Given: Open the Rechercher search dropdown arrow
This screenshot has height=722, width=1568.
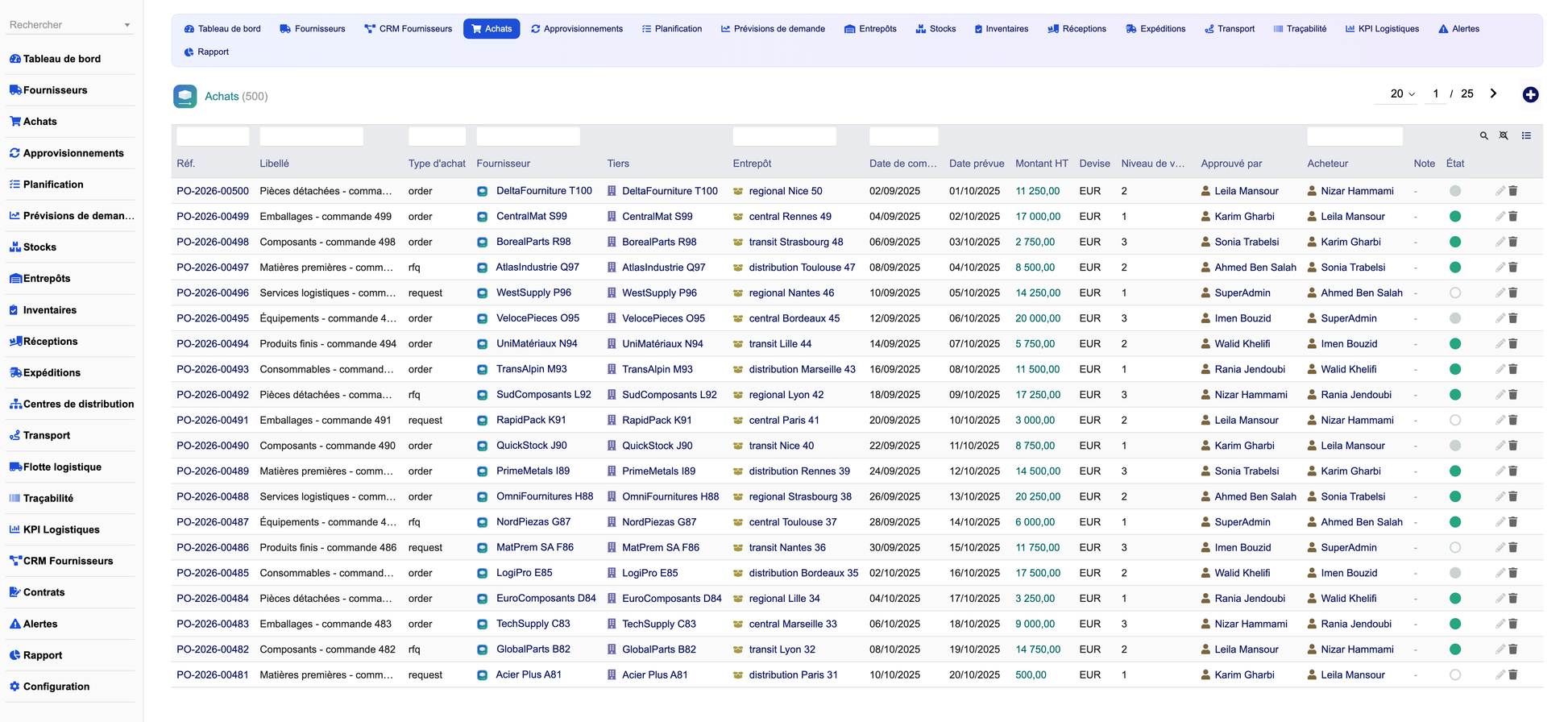Looking at the screenshot, I should tap(127, 25).
